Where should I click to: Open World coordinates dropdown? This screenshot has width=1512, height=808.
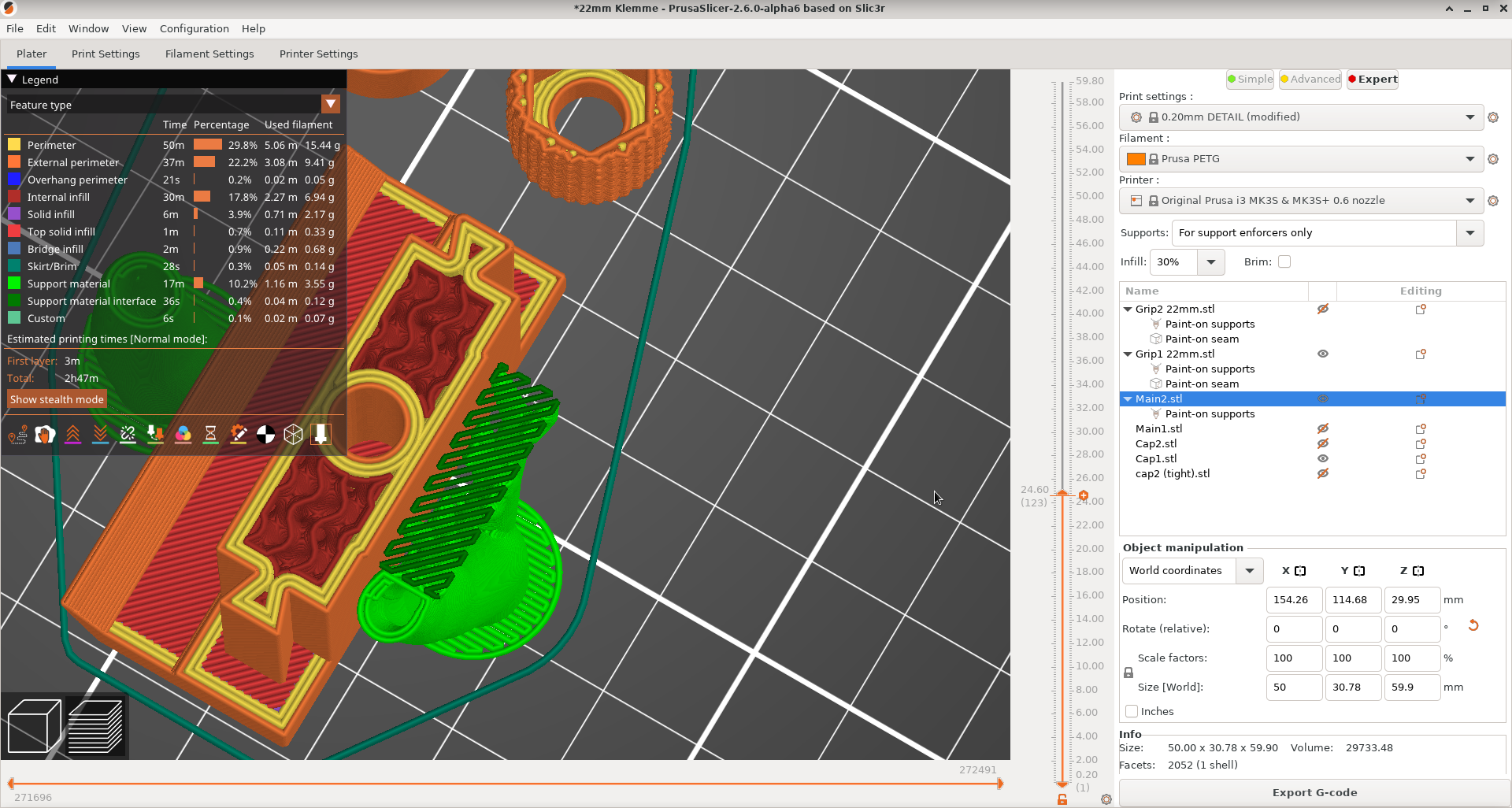pyautogui.click(x=1249, y=571)
